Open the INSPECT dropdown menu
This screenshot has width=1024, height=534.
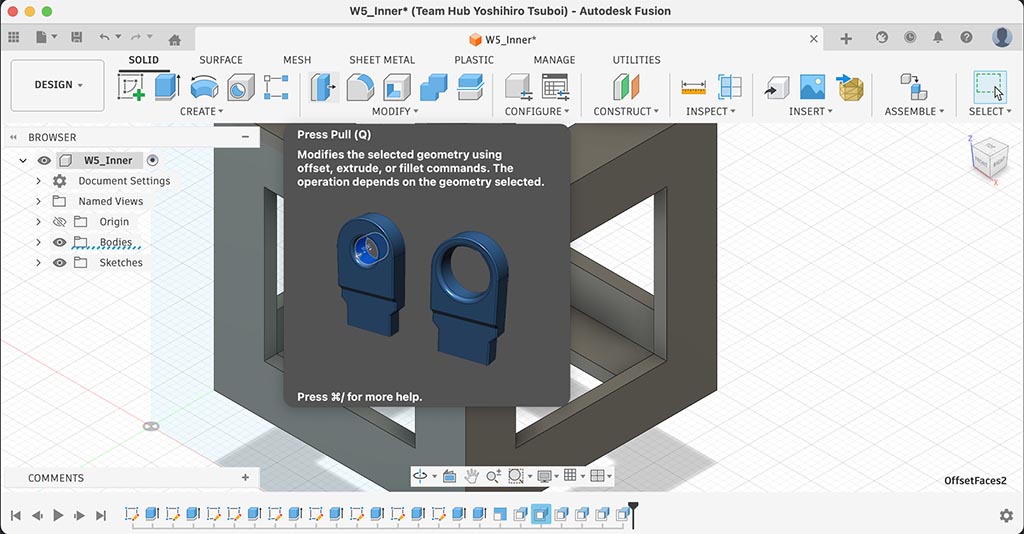[x=711, y=112]
